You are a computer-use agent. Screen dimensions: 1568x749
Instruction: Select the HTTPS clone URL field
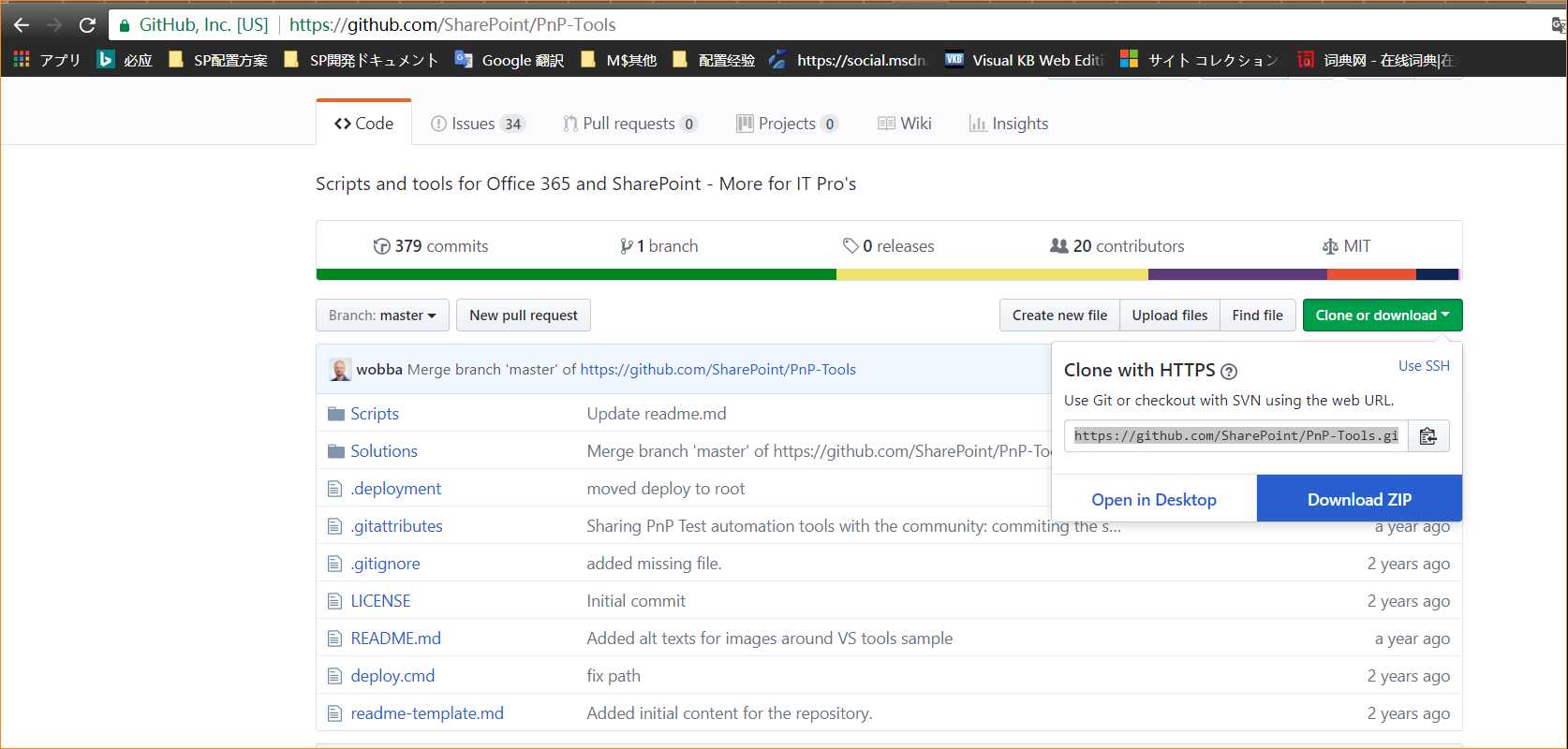click(x=1236, y=436)
